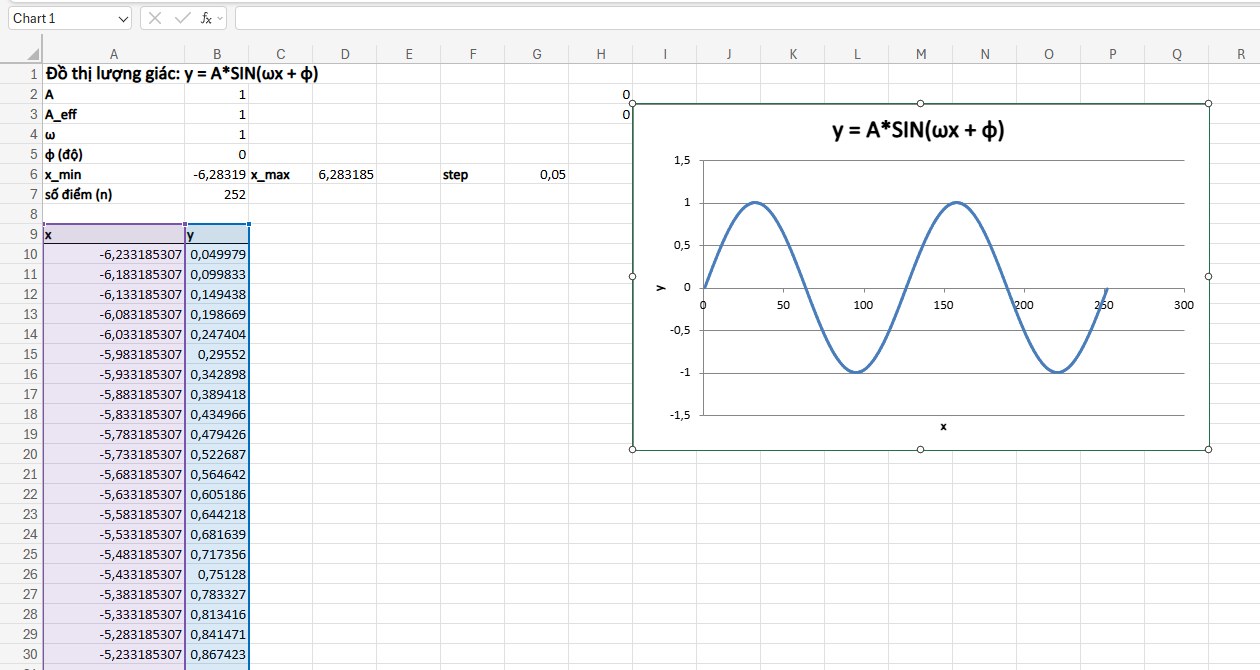
Task: Cancel formula entry with the X icon
Action: point(156,17)
